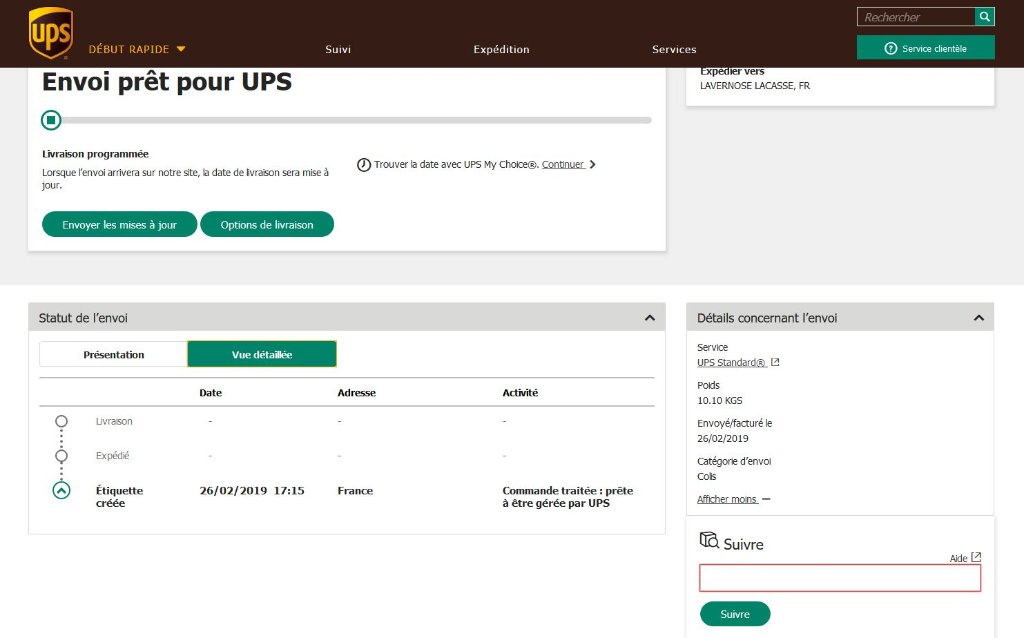Open the Expédition menu

pos(501,49)
